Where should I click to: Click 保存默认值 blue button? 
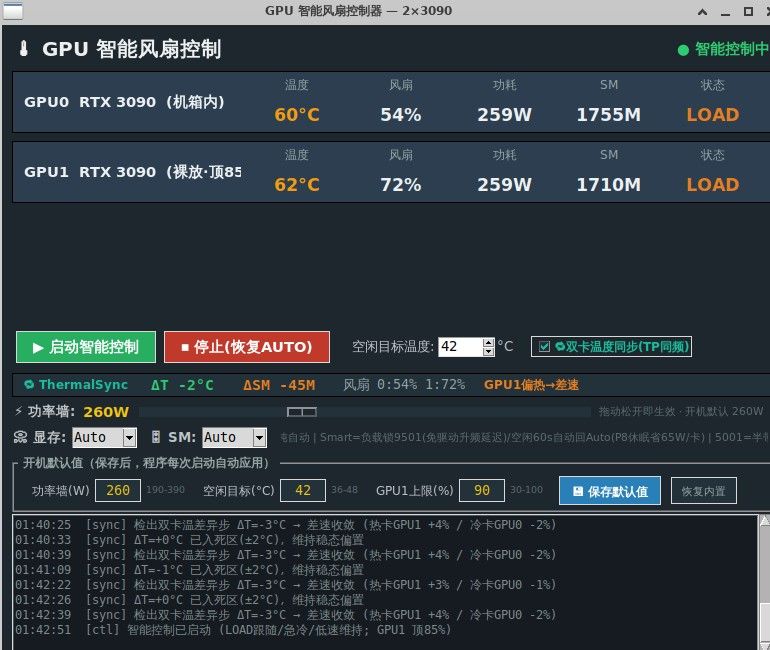(610, 491)
